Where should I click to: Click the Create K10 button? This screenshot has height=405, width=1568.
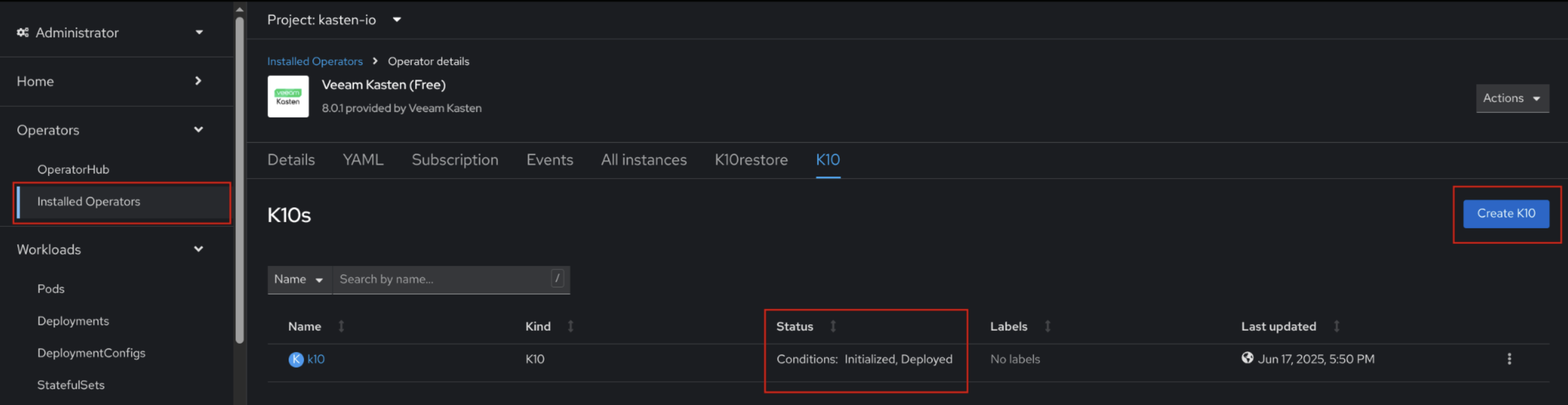[1505, 214]
